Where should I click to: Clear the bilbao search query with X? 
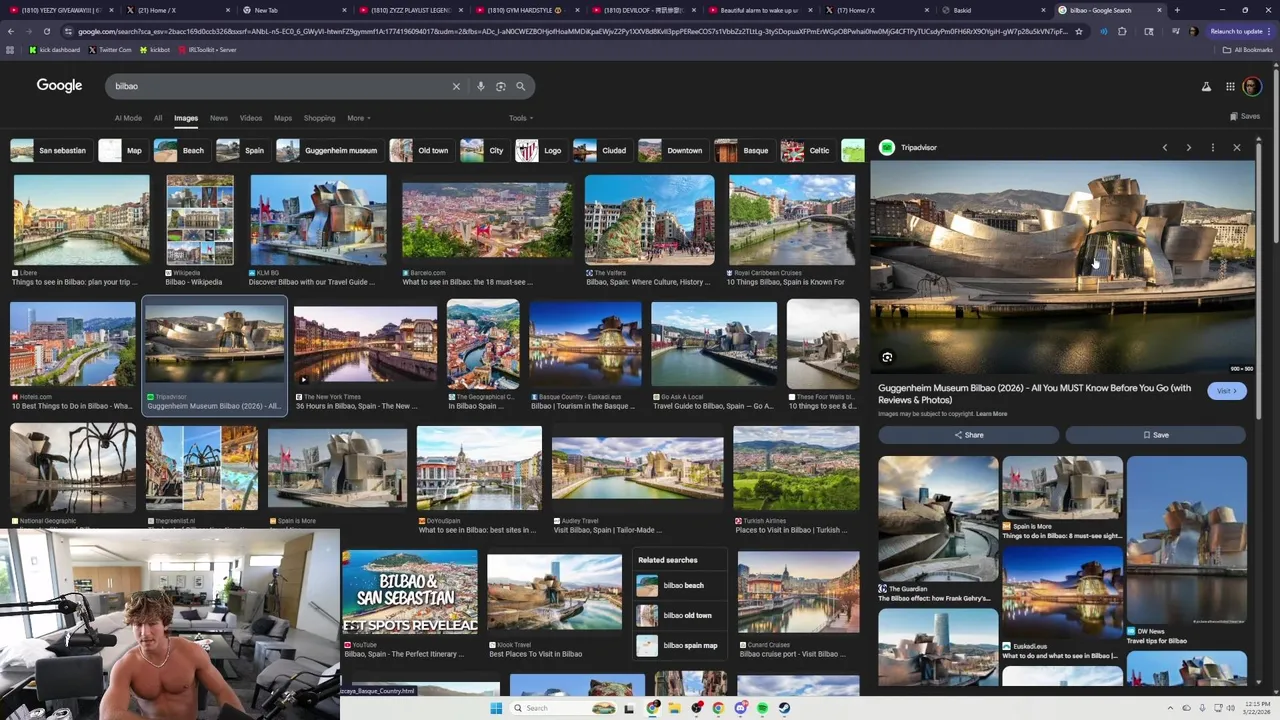point(456,86)
